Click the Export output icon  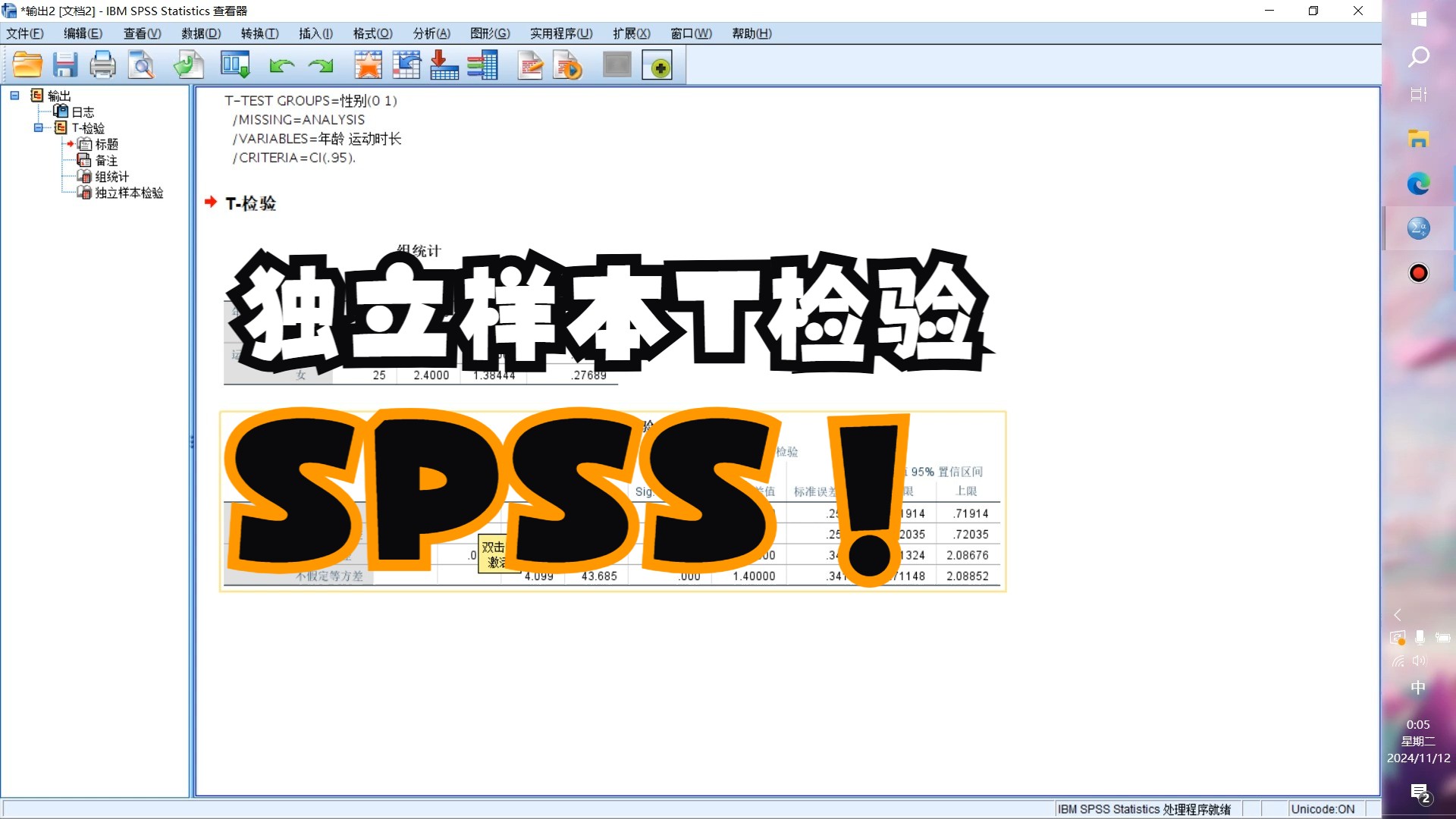tap(188, 65)
